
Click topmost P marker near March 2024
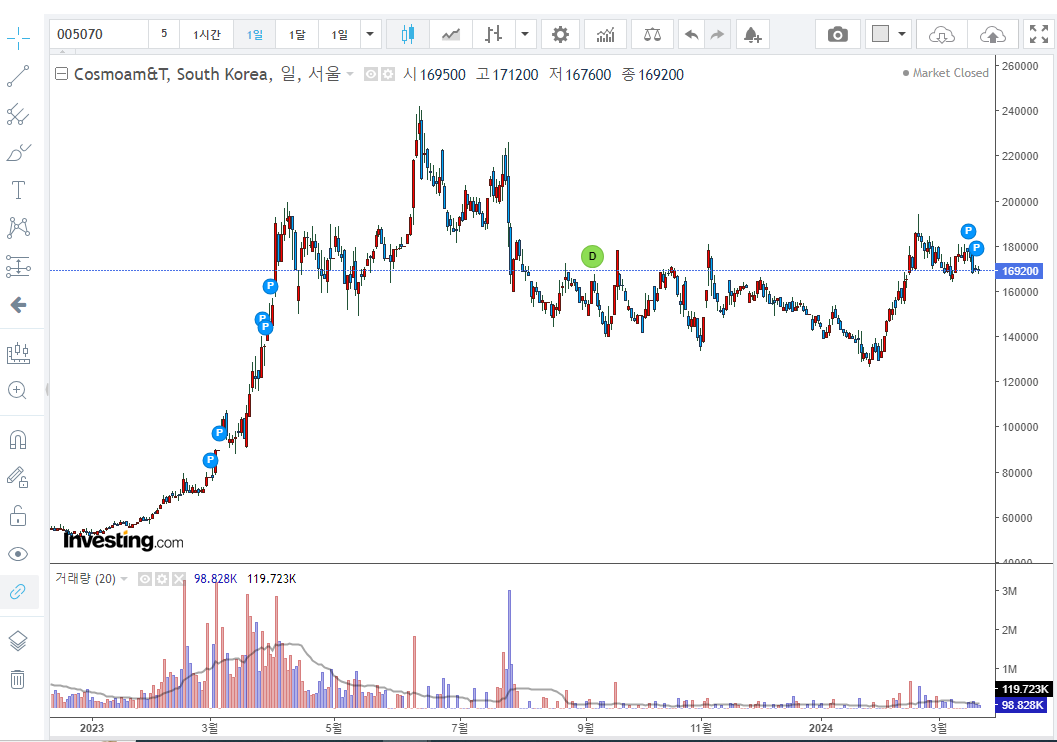[968, 231]
